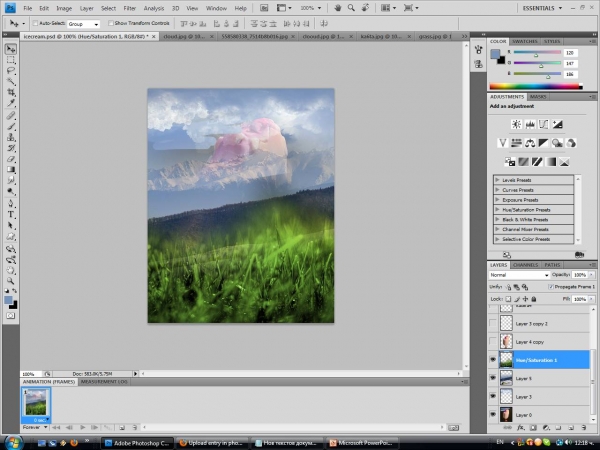The image size is (600, 450).
Task: Click the layer Opacity input field
Action: [580, 275]
